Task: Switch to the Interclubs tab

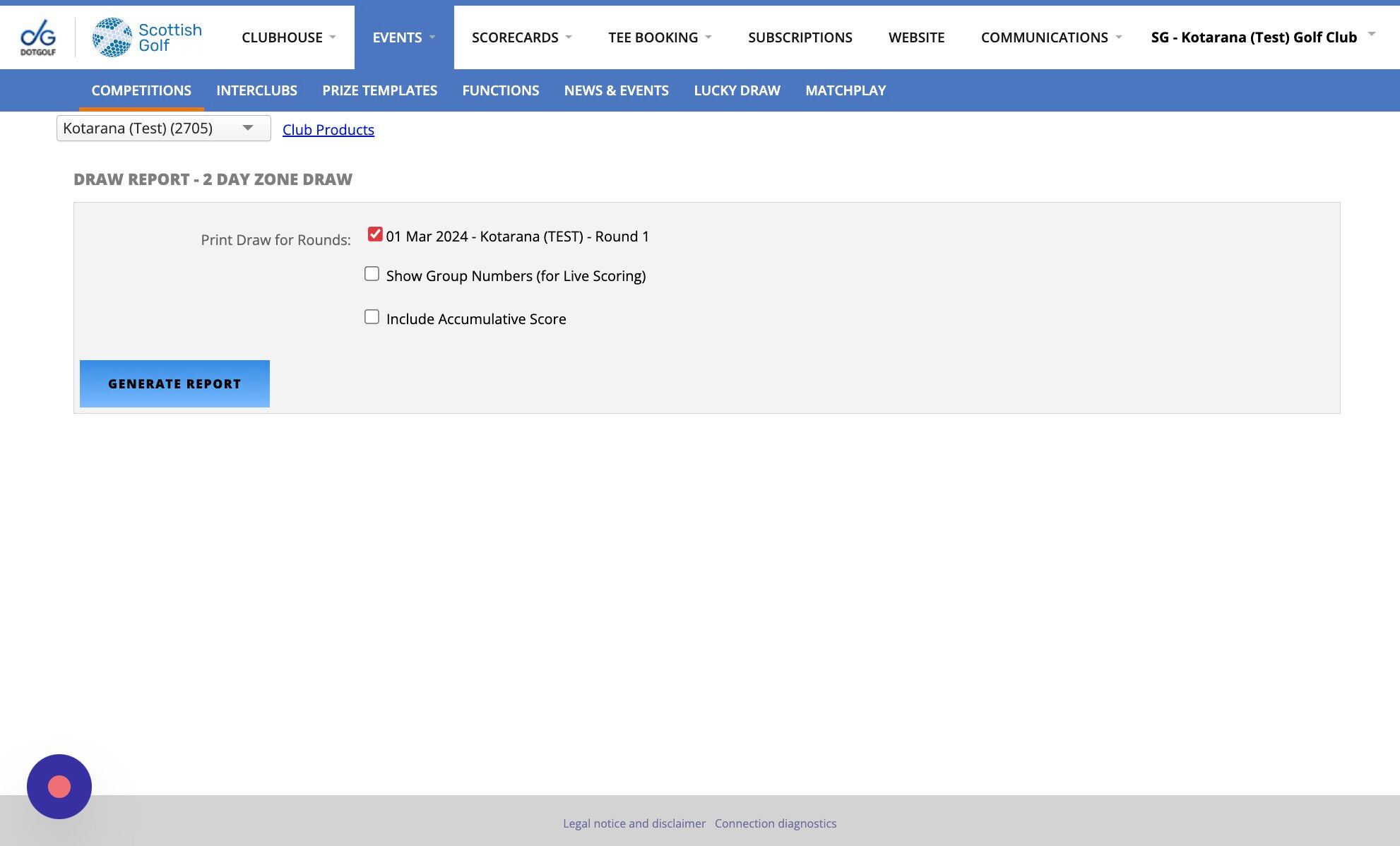Action: 256,90
